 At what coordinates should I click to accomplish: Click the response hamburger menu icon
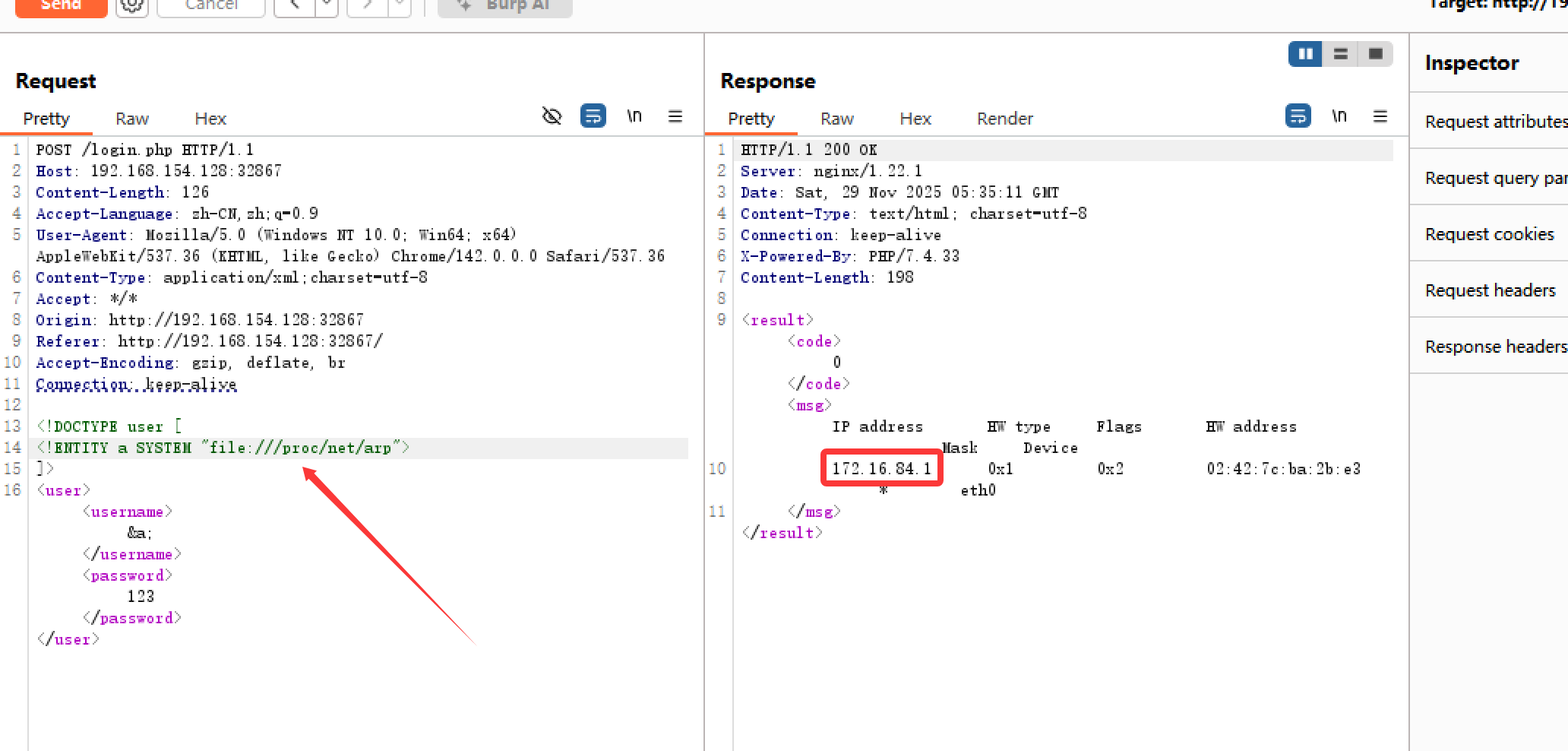tap(1380, 116)
